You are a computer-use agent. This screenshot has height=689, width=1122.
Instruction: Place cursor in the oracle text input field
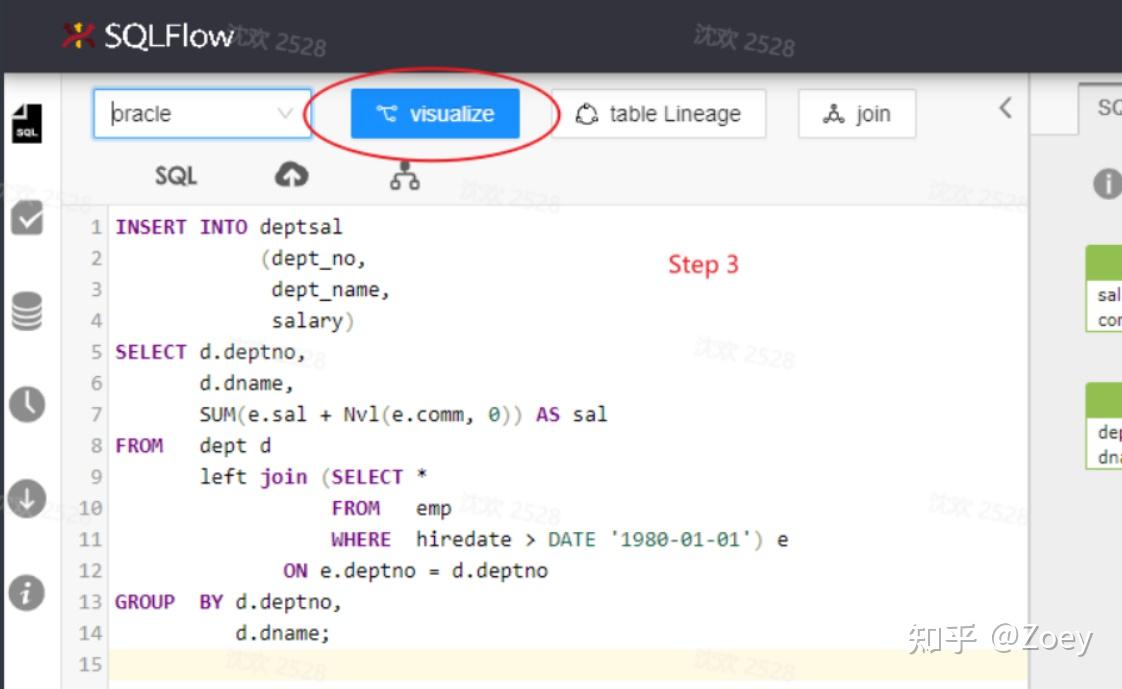tap(170, 114)
